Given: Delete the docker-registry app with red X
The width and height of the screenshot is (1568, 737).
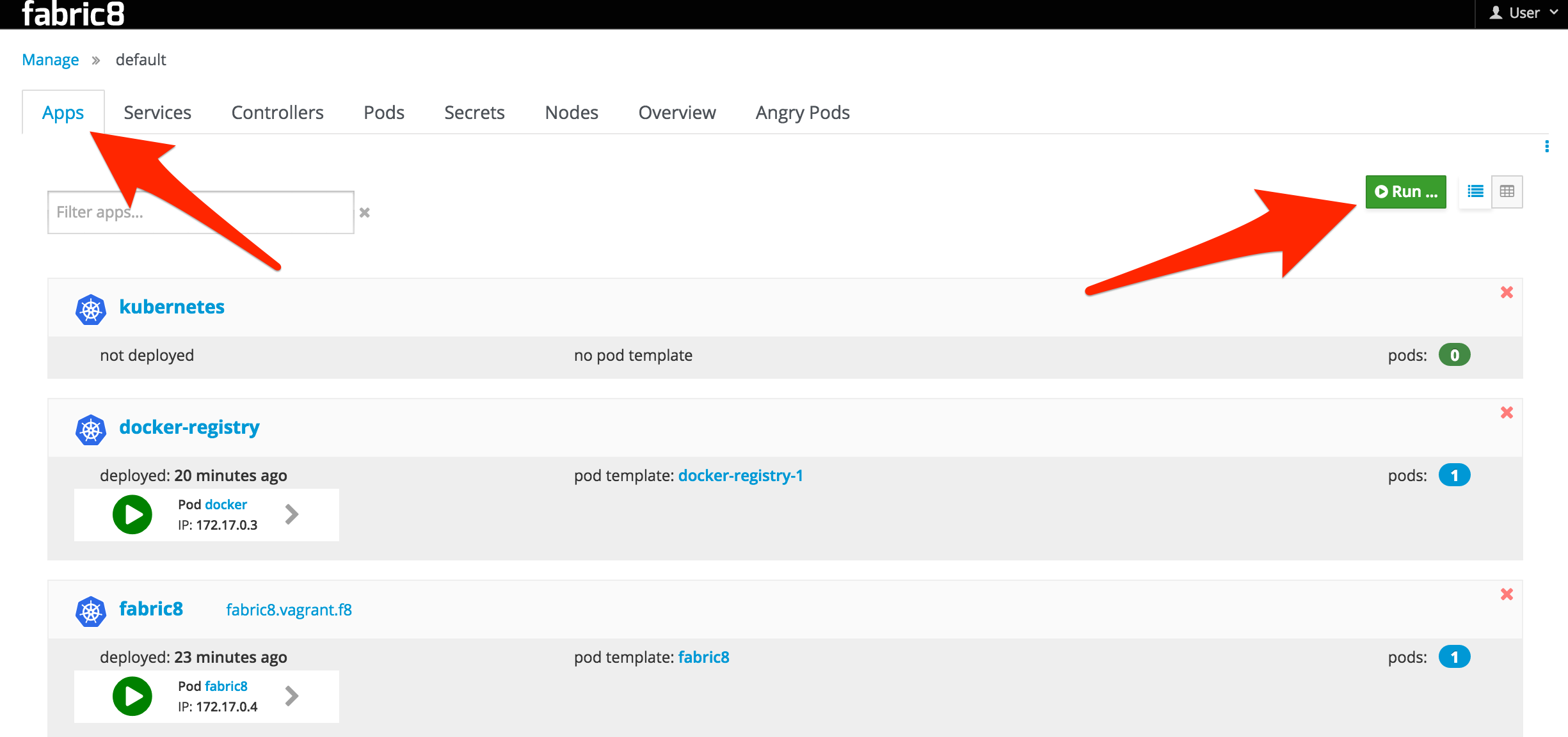Looking at the screenshot, I should [x=1507, y=413].
